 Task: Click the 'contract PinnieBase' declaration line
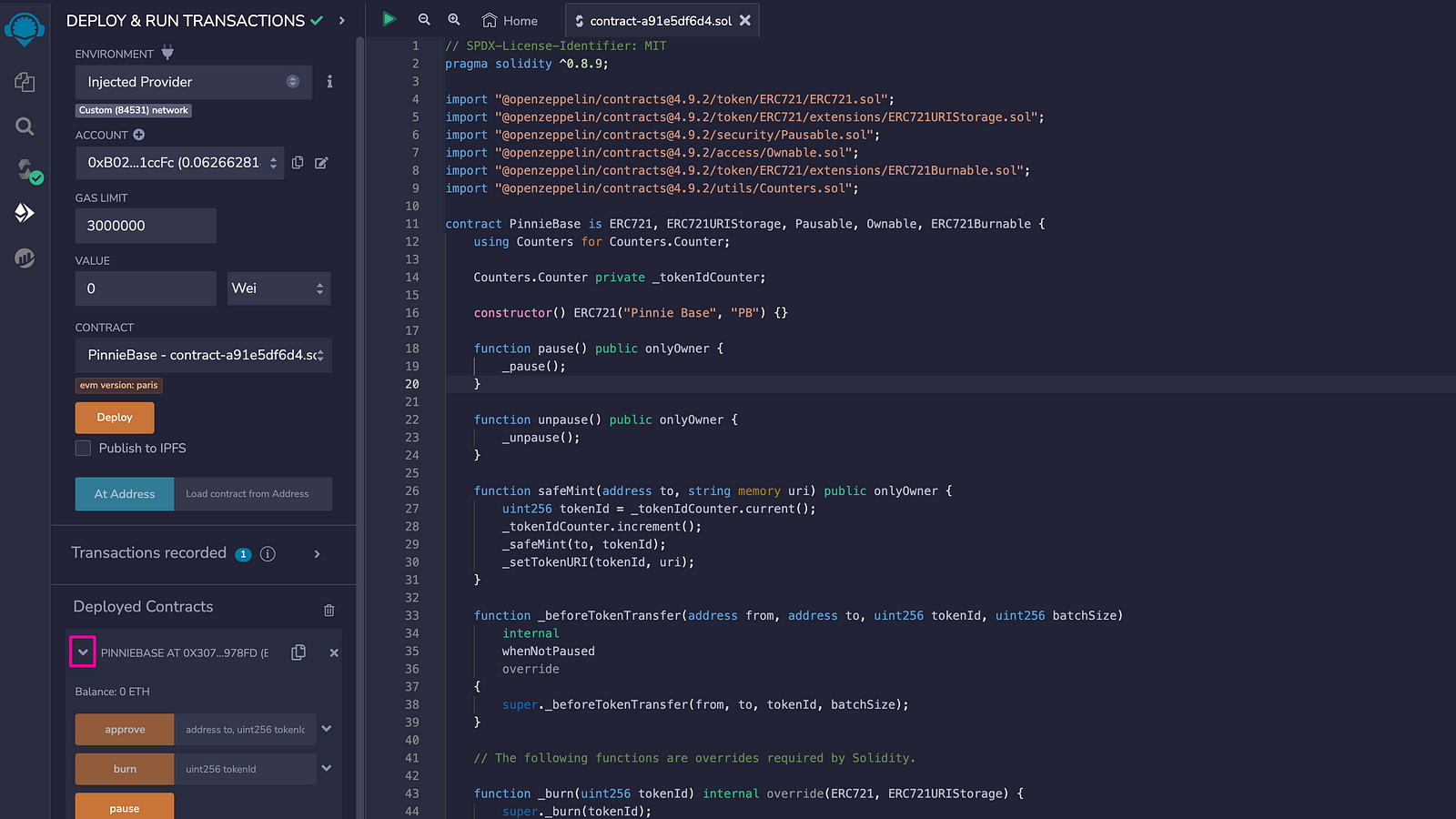(x=745, y=224)
